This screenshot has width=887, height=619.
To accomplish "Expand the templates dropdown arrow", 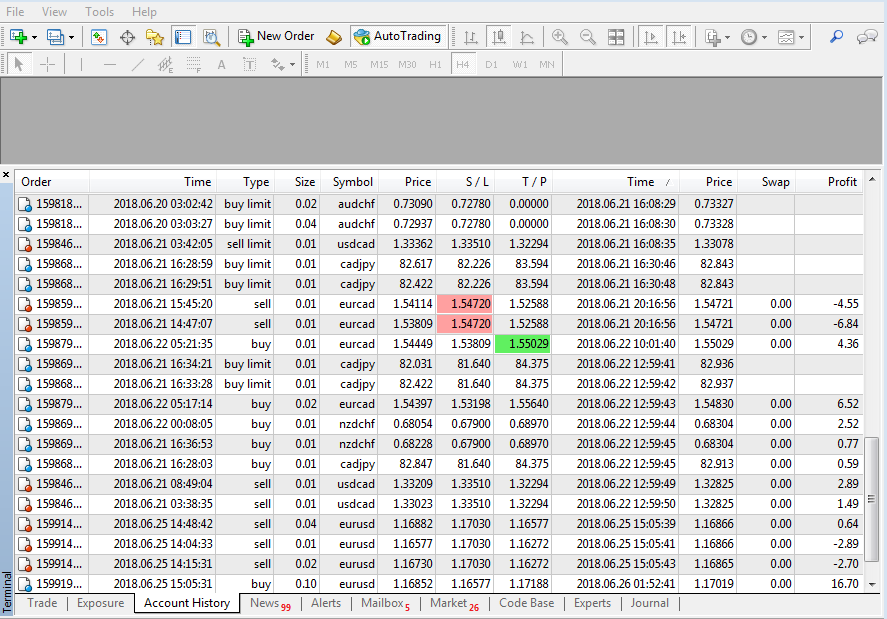I will point(801,37).
